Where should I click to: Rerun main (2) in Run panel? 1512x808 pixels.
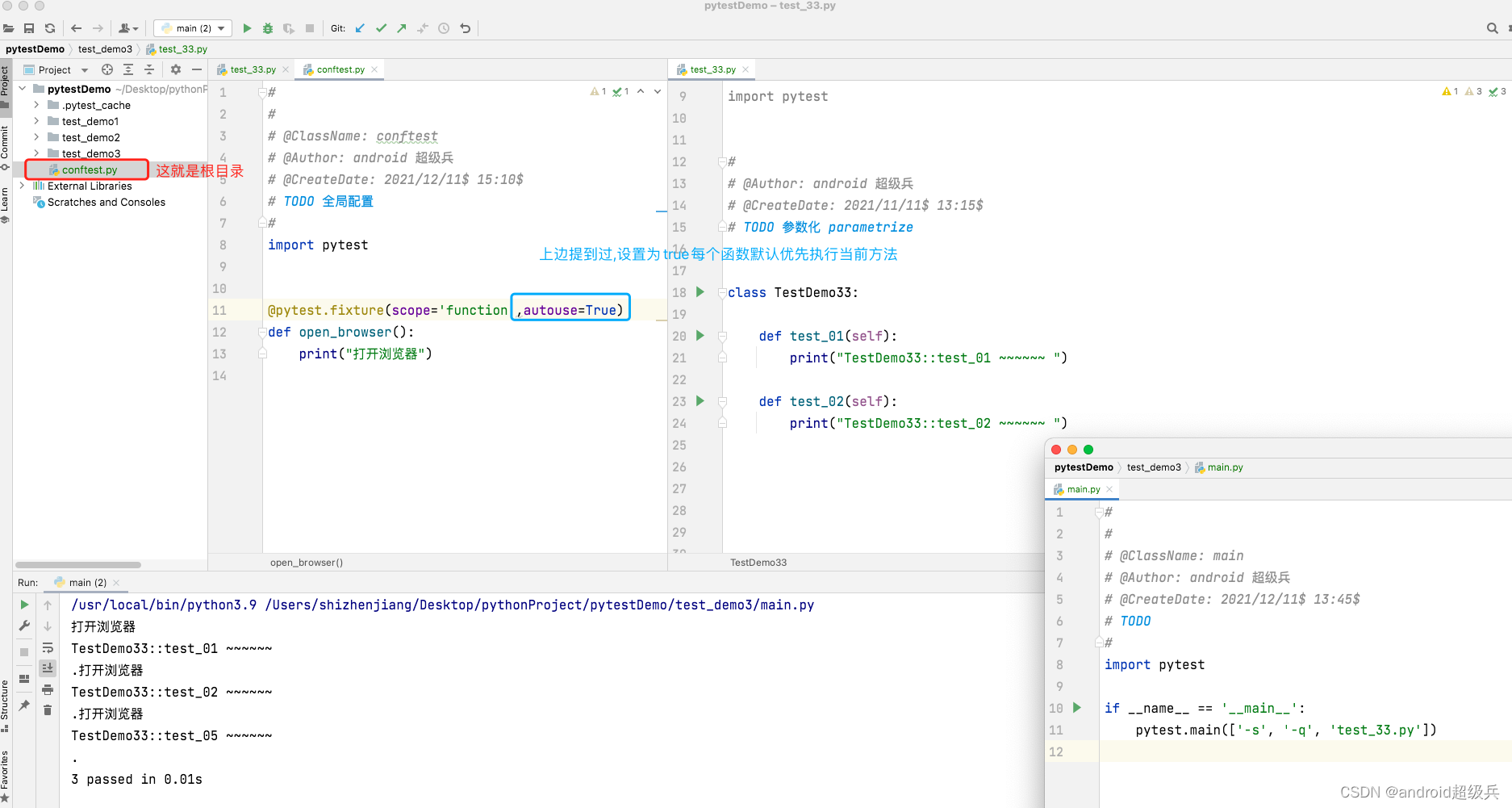[x=24, y=605]
